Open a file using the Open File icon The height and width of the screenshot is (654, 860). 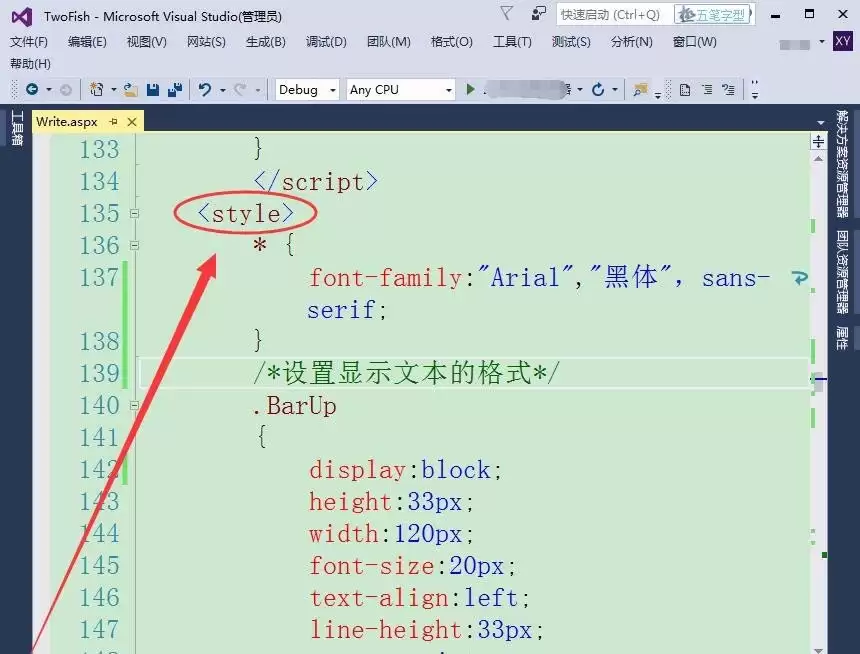(x=129, y=89)
